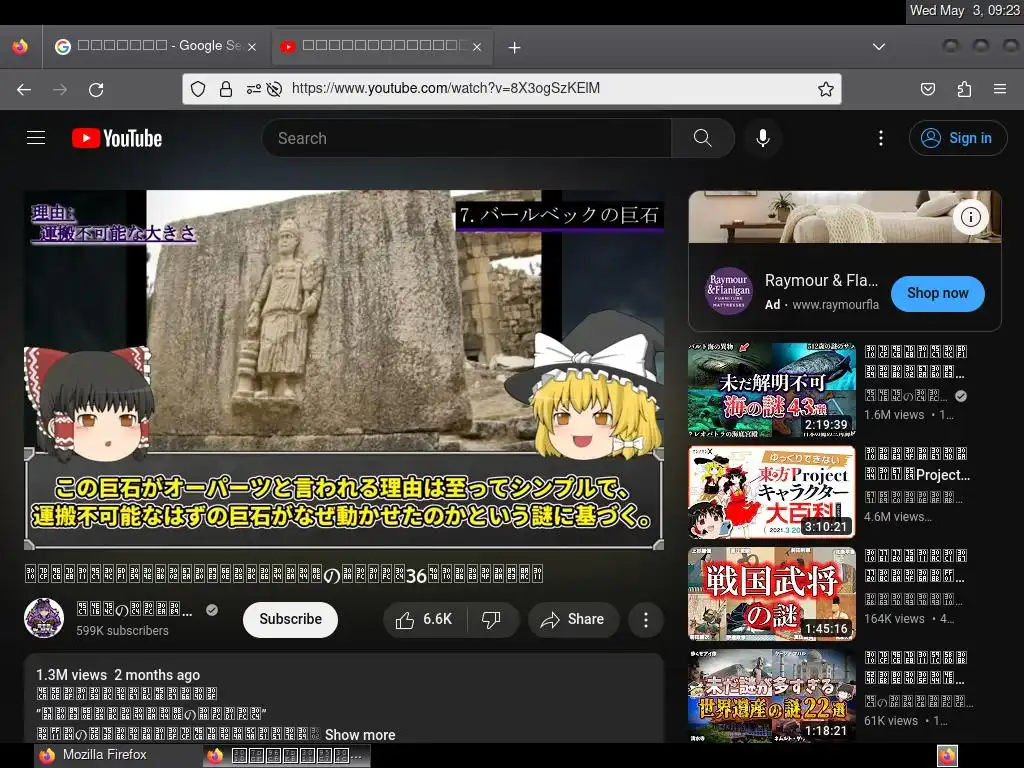Open the 3:10:21 Touhou Project video thumbnail
This screenshot has height=768, width=1024.
click(x=771, y=492)
